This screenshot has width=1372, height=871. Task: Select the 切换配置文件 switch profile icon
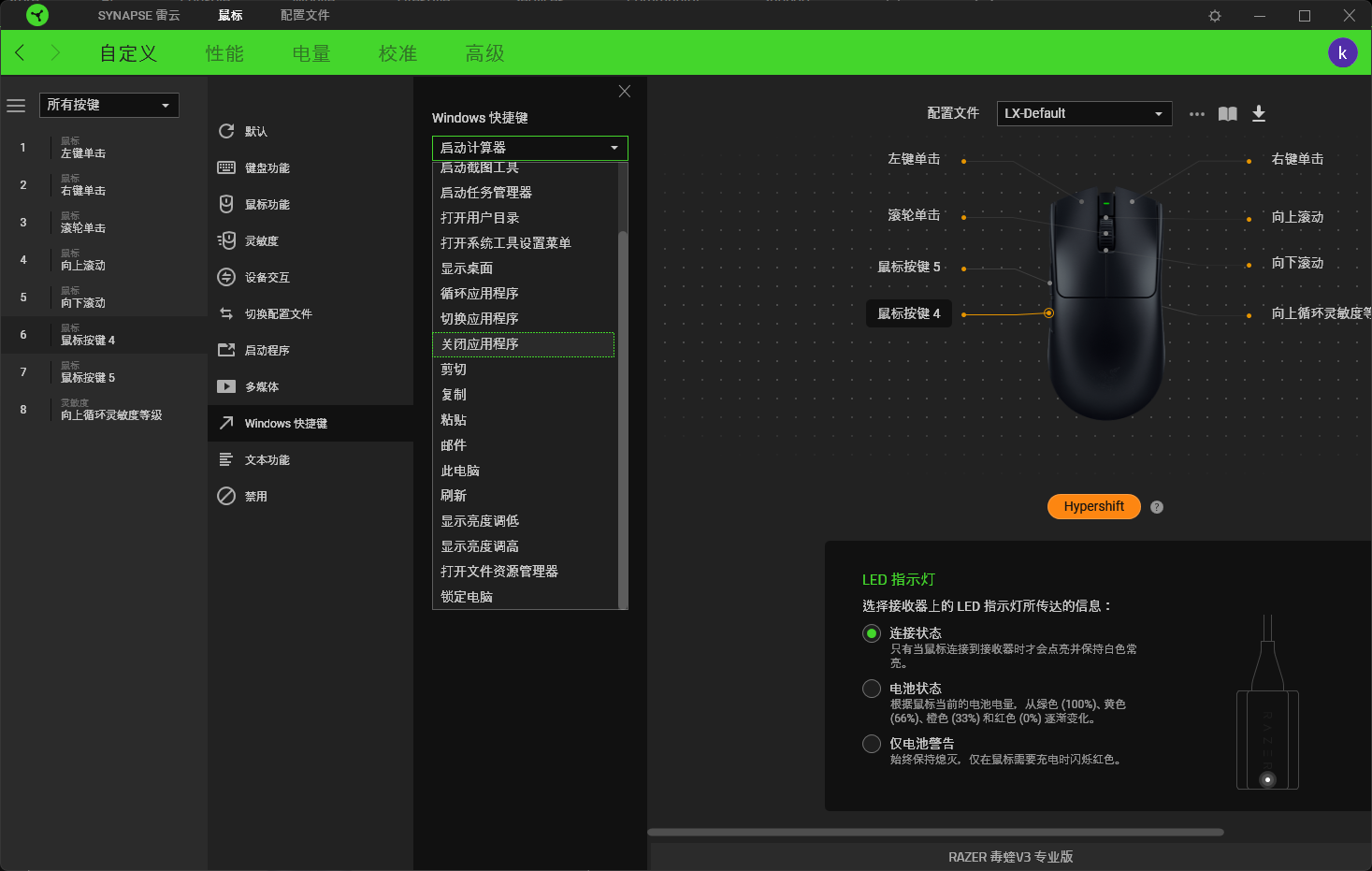tap(226, 313)
